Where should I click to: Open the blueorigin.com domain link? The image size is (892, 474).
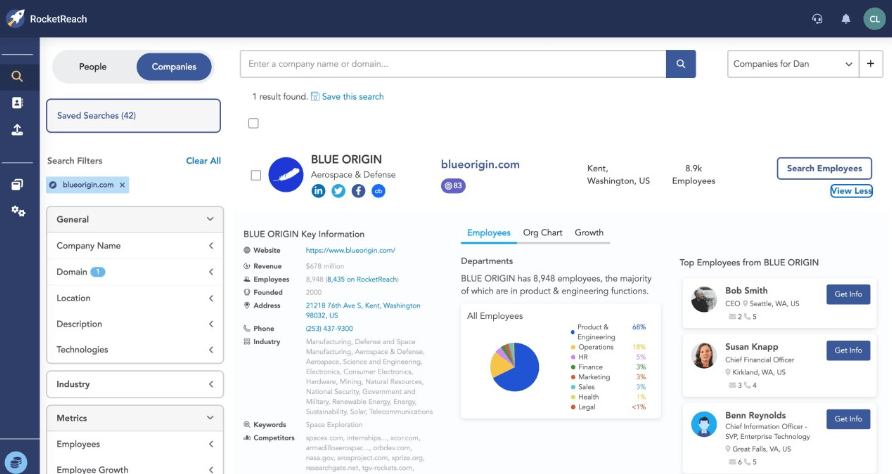(480, 164)
